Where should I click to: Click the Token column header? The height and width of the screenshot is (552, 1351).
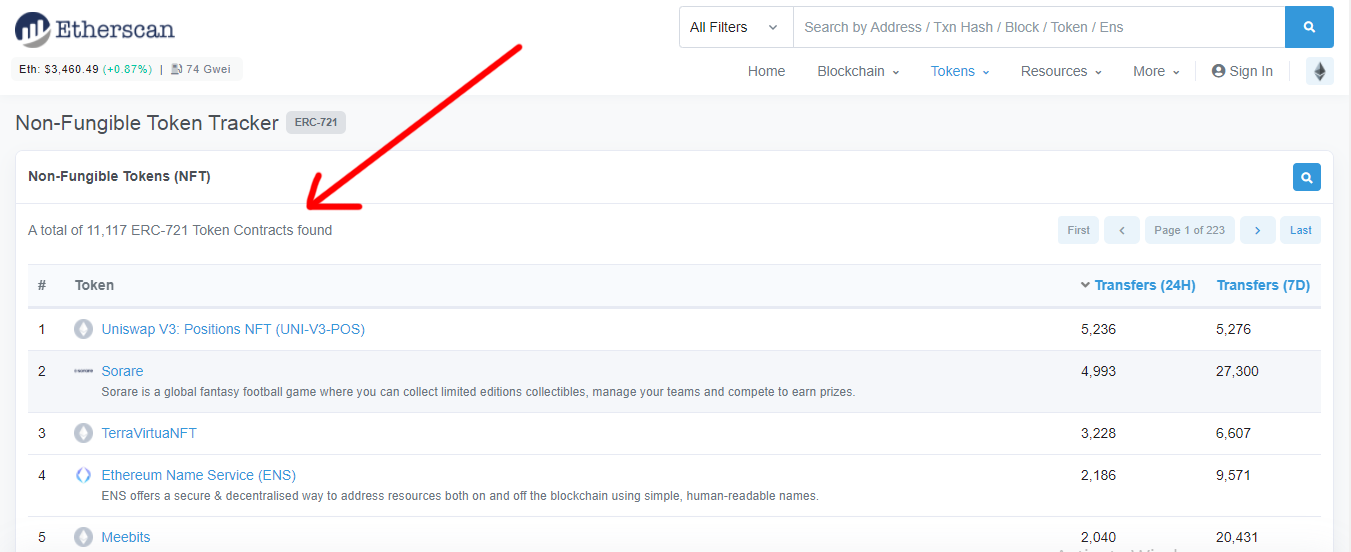tap(94, 285)
